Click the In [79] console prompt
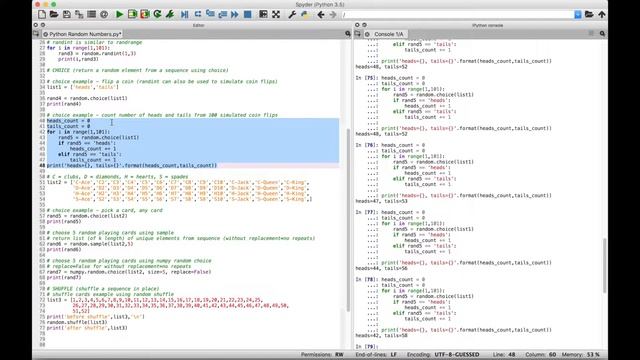The image size is (640, 360). pos(367,347)
